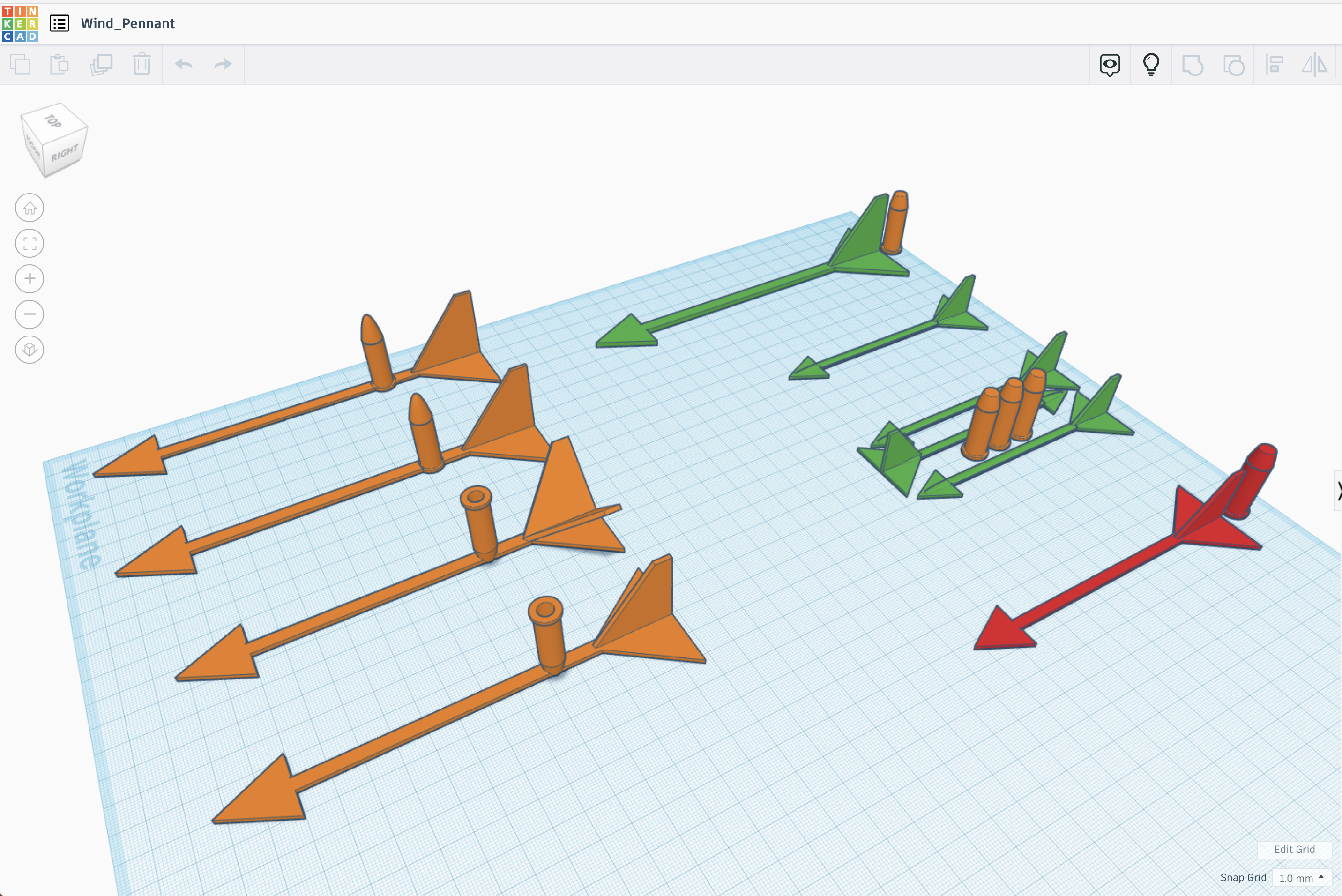Expand the collapsed shapes panel arrow
1342x896 pixels.
click(1337, 490)
